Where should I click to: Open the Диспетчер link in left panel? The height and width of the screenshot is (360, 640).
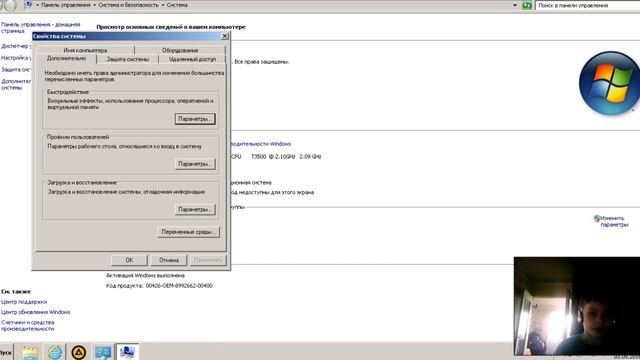tap(15, 46)
